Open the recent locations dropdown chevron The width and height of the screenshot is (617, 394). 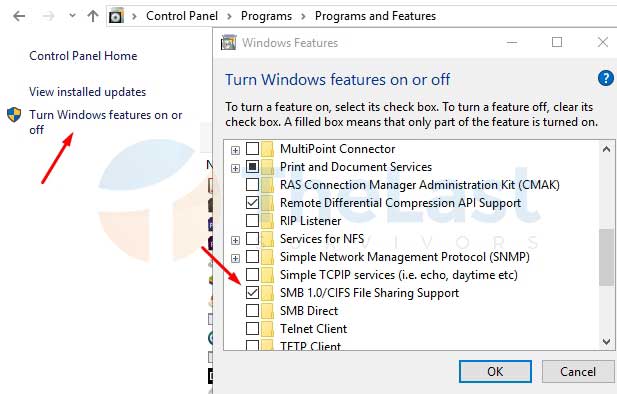[72, 16]
